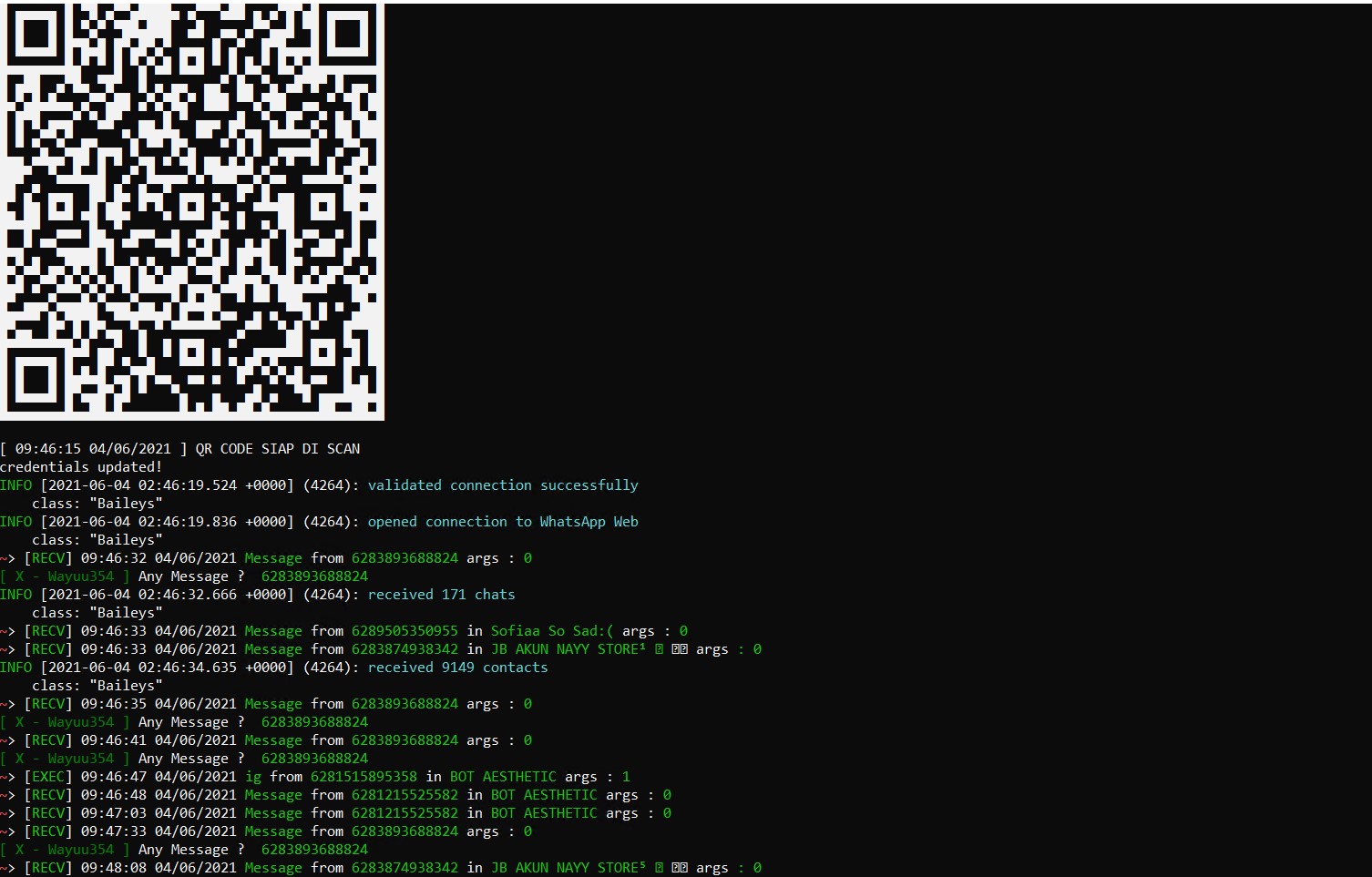Click the "credentials updated!" line
Viewport: 1372px width, 877px height.
[81, 467]
